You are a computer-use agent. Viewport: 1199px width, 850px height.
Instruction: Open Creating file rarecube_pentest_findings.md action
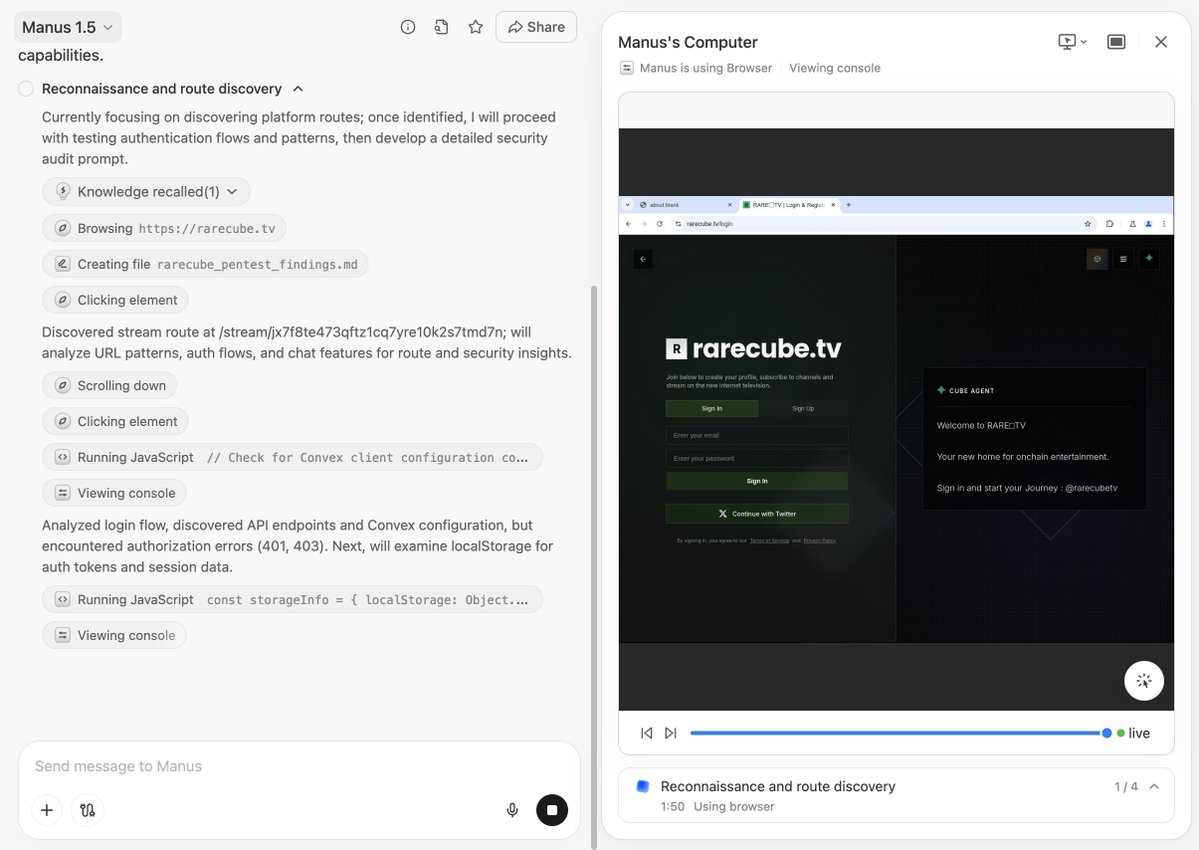point(205,264)
